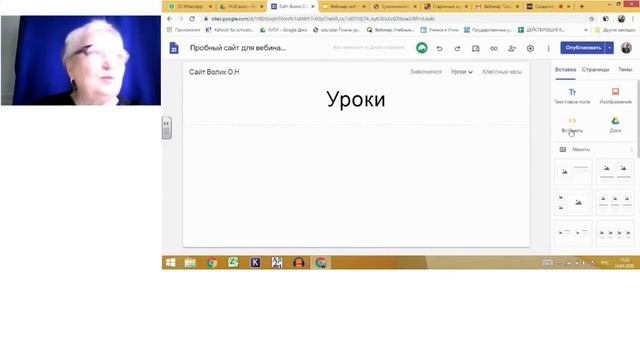Click the Google Sites logo icon

point(174,48)
